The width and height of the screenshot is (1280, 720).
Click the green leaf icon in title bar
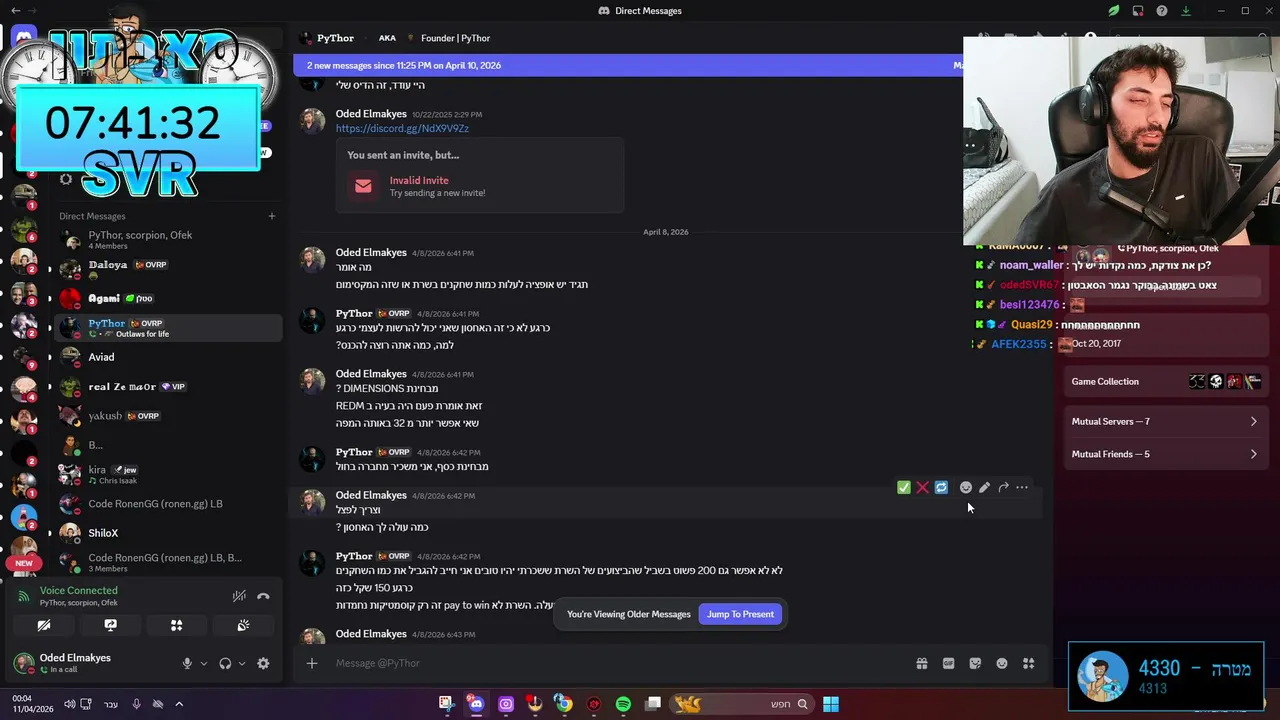click(1114, 11)
